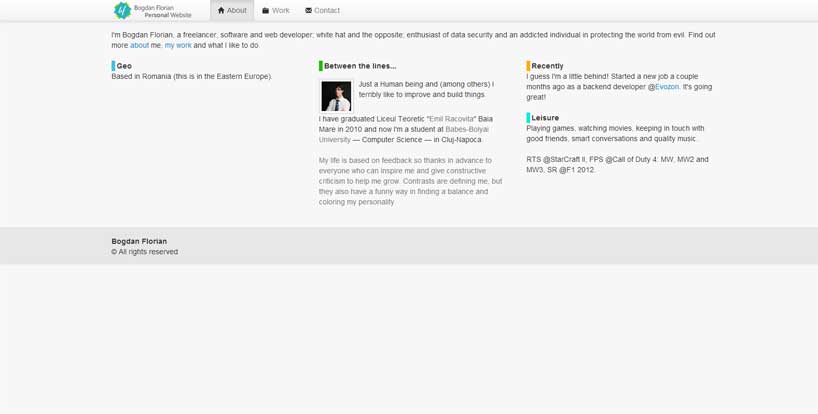
Task: Click the envelope icon beside Contact
Action: (x=308, y=11)
